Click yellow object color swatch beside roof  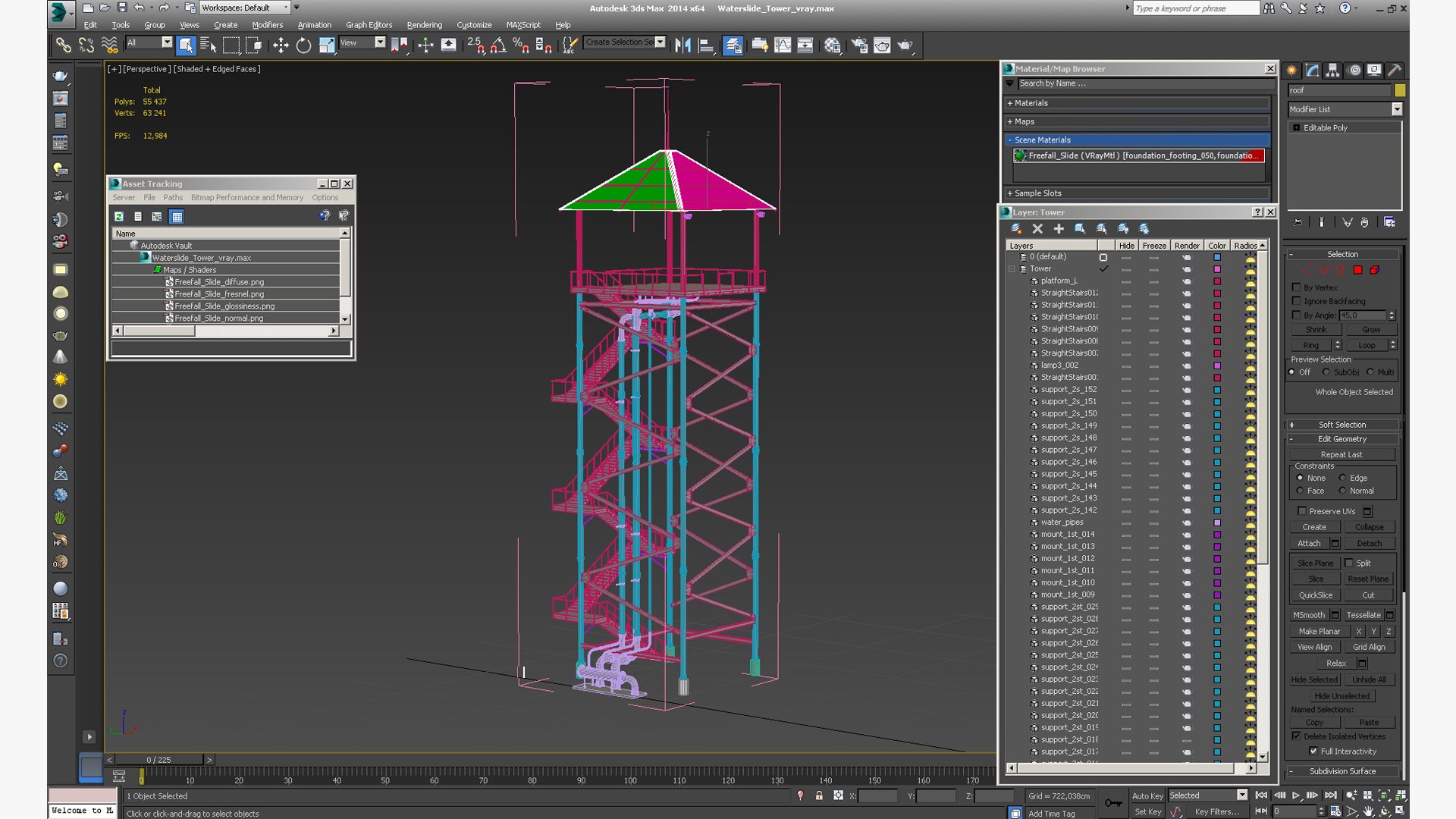[x=1400, y=90]
